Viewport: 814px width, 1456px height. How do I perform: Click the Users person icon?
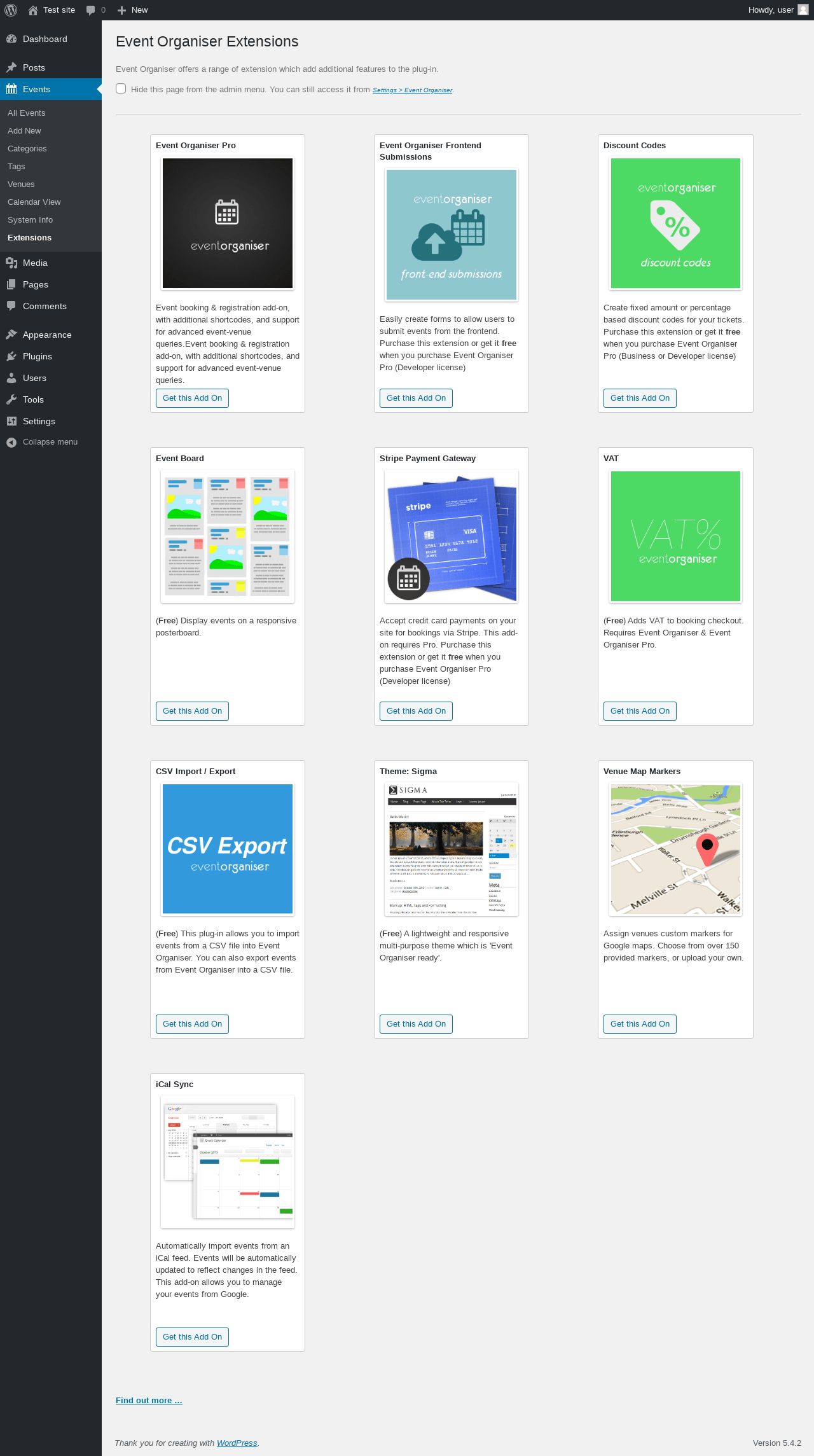[x=11, y=378]
